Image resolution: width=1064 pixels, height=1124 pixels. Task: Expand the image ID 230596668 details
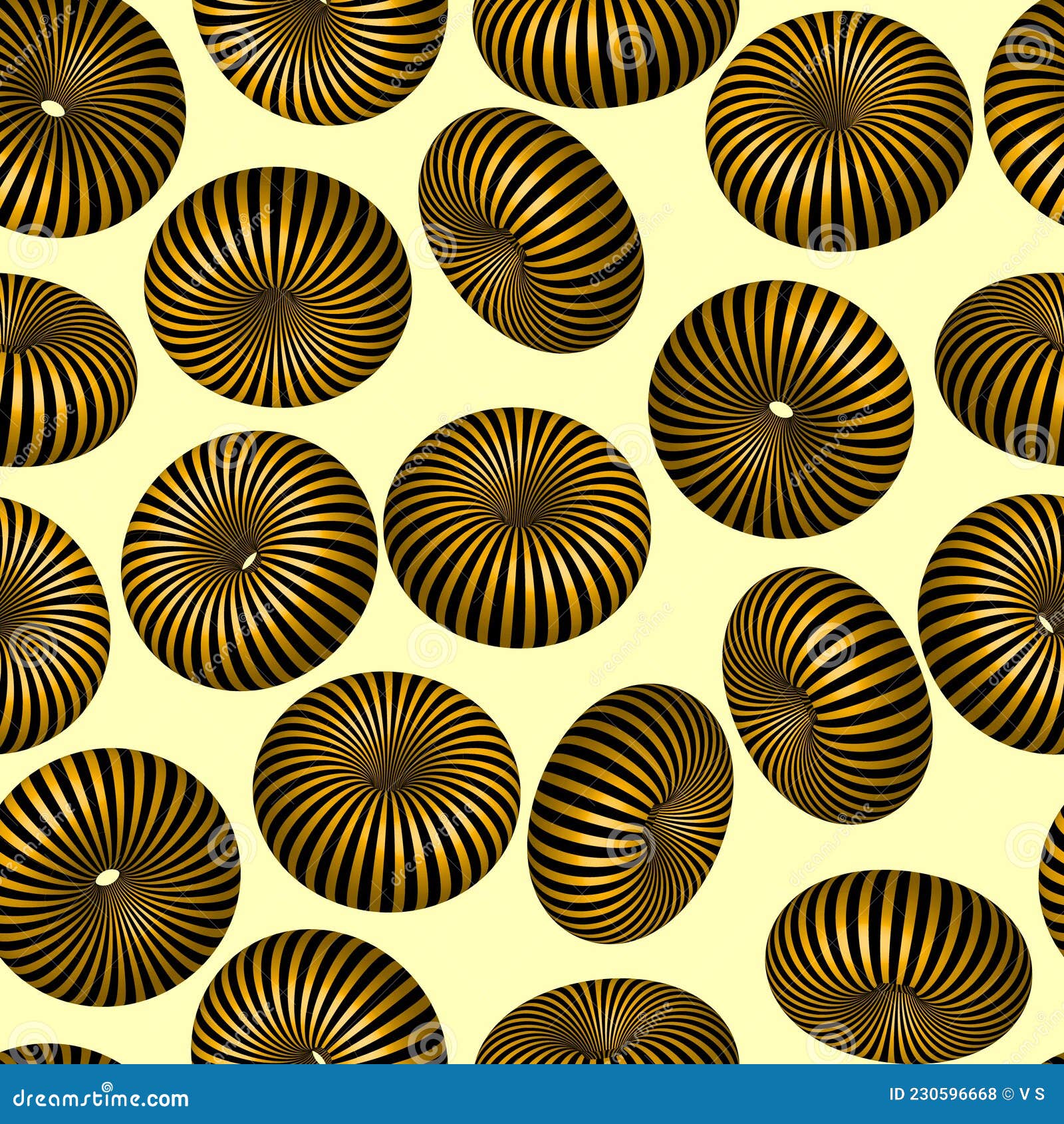point(942,1094)
